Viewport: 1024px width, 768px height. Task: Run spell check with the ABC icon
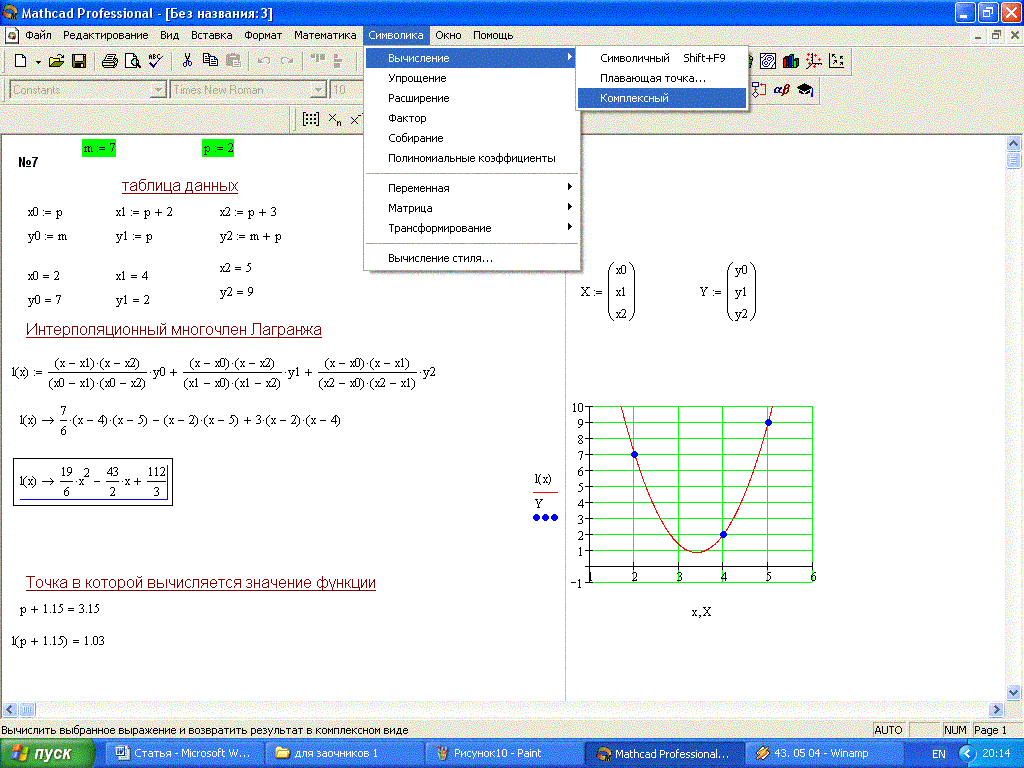pos(155,61)
